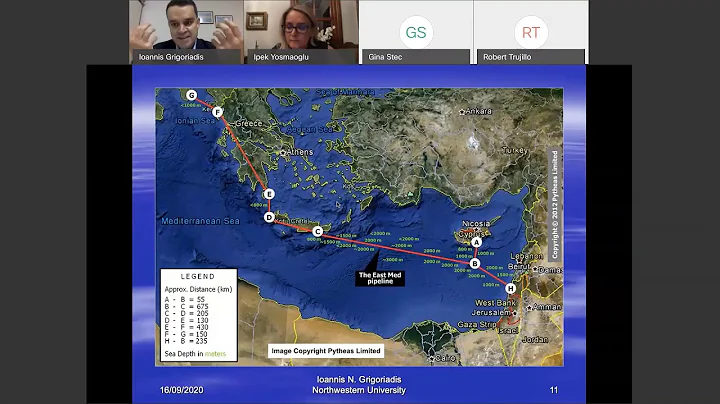Screen dimensions: 720x404
Task: Select Ioannis Grigoriadis video thumbnail
Action: (x=186, y=32)
